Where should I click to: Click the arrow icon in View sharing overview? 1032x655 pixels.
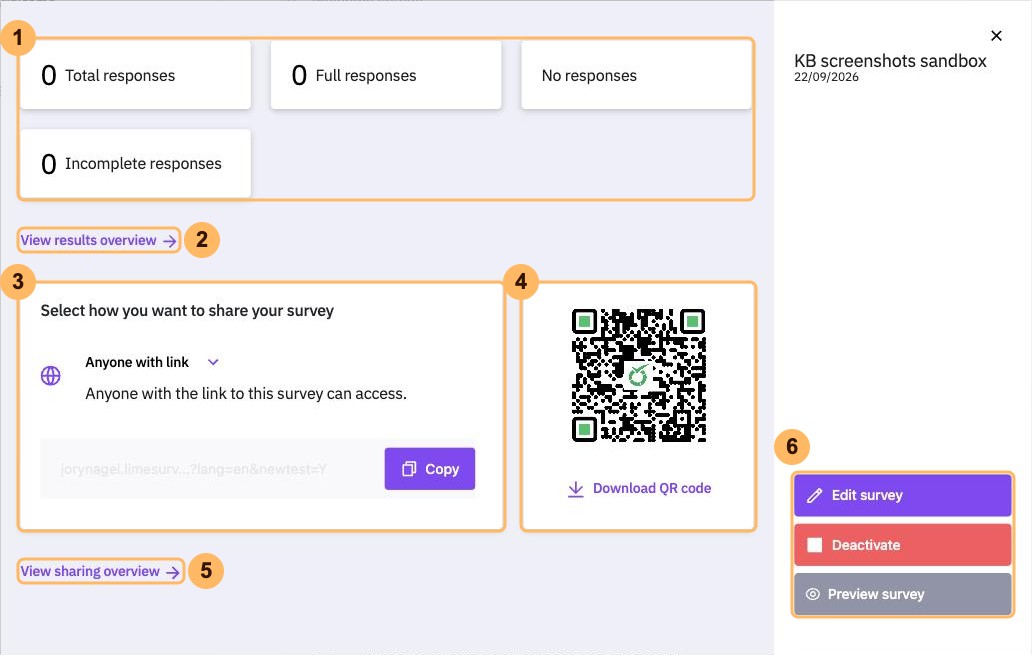[x=173, y=573]
